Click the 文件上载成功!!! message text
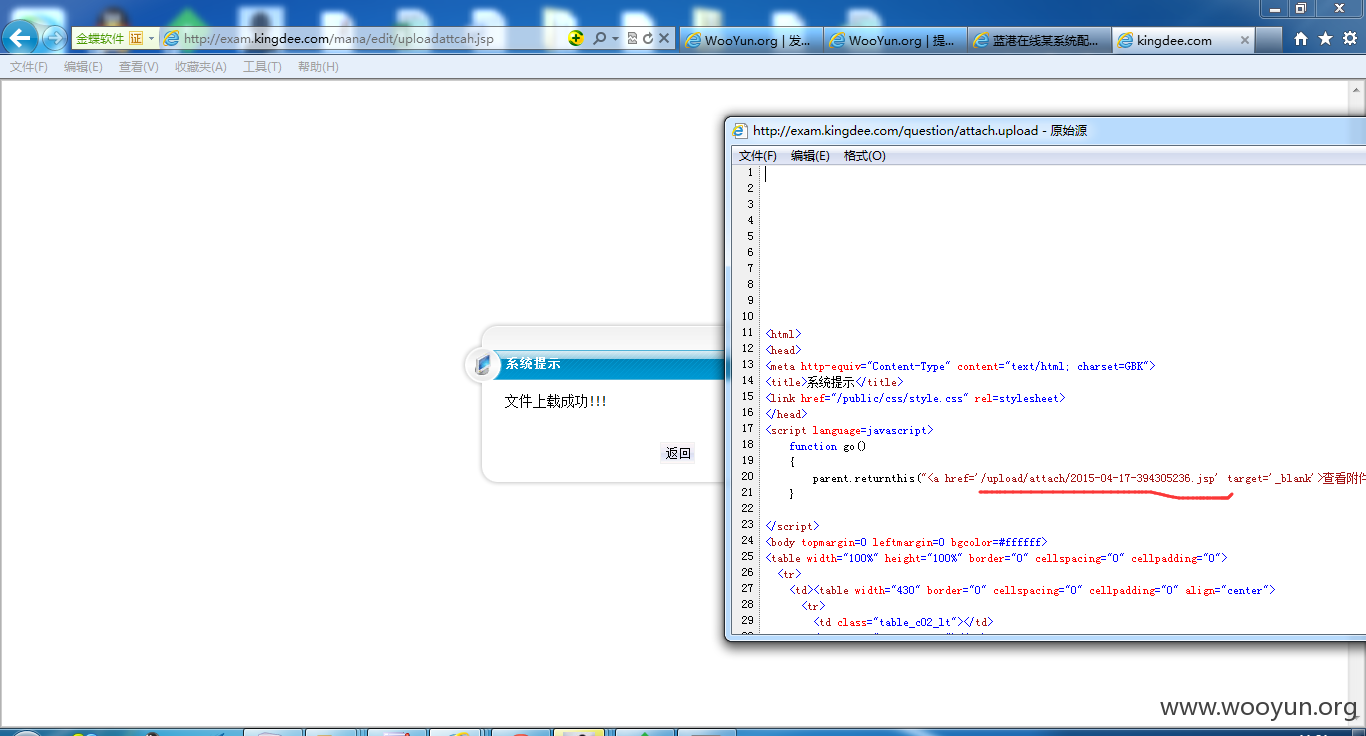 coord(555,401)
